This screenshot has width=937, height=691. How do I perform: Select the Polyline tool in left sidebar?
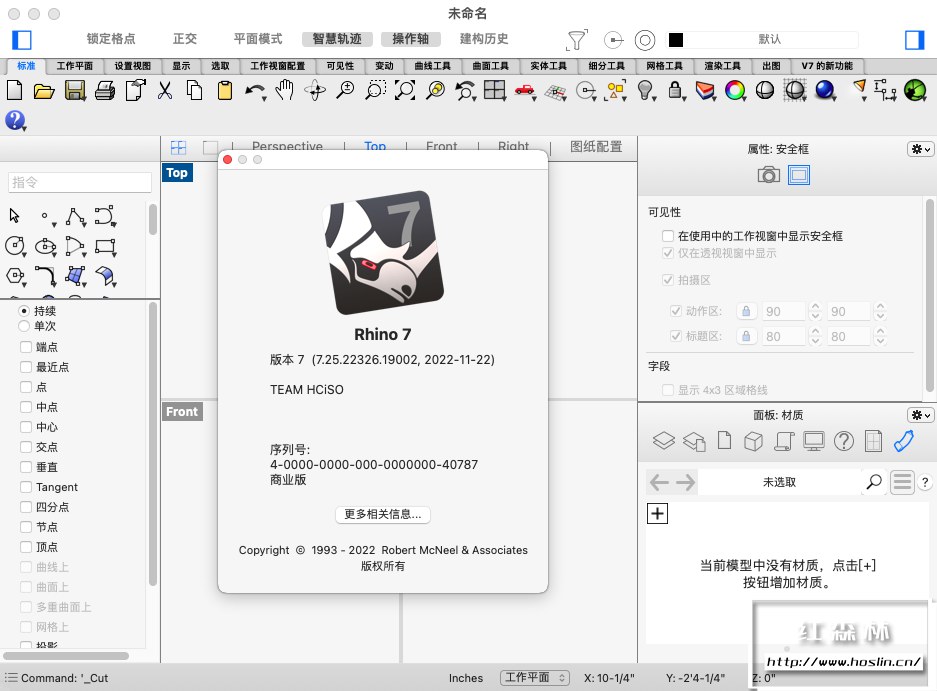click(75, 216)
